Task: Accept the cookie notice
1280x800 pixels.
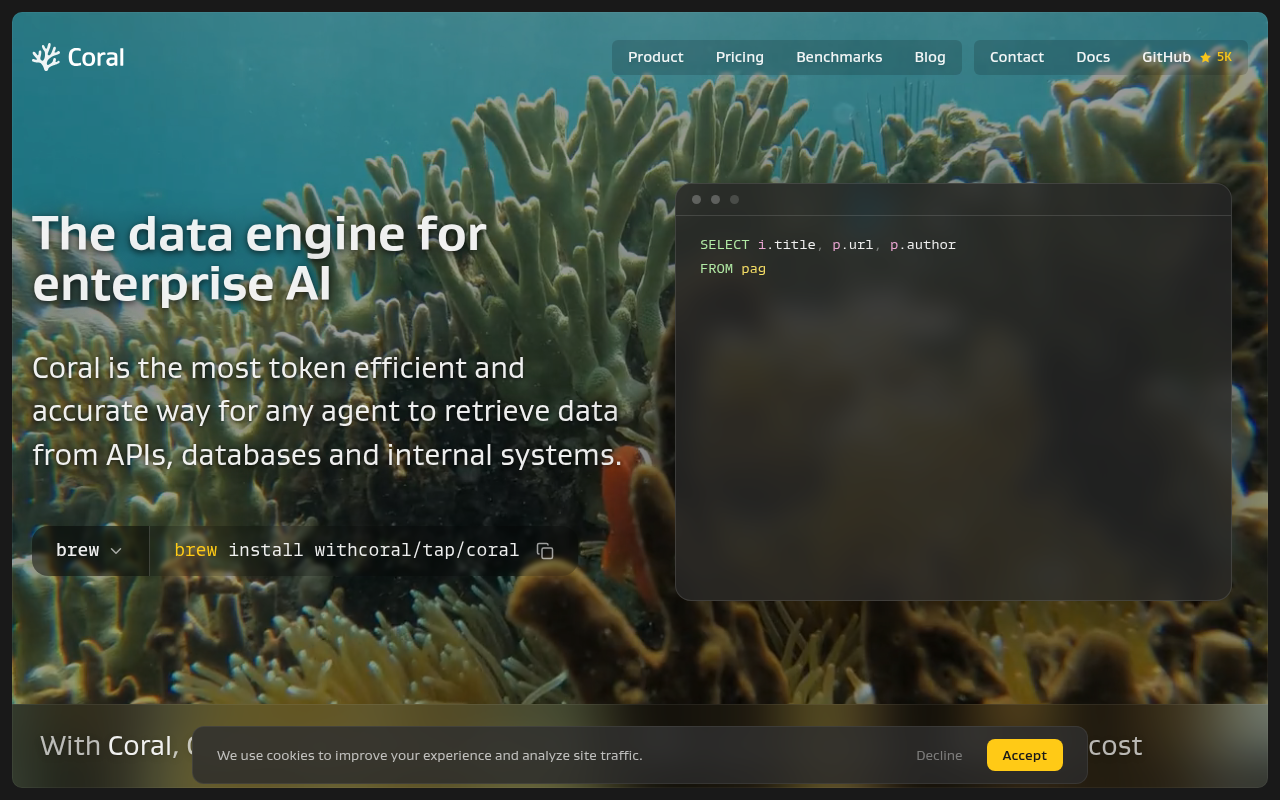Action: [1025, 755]
